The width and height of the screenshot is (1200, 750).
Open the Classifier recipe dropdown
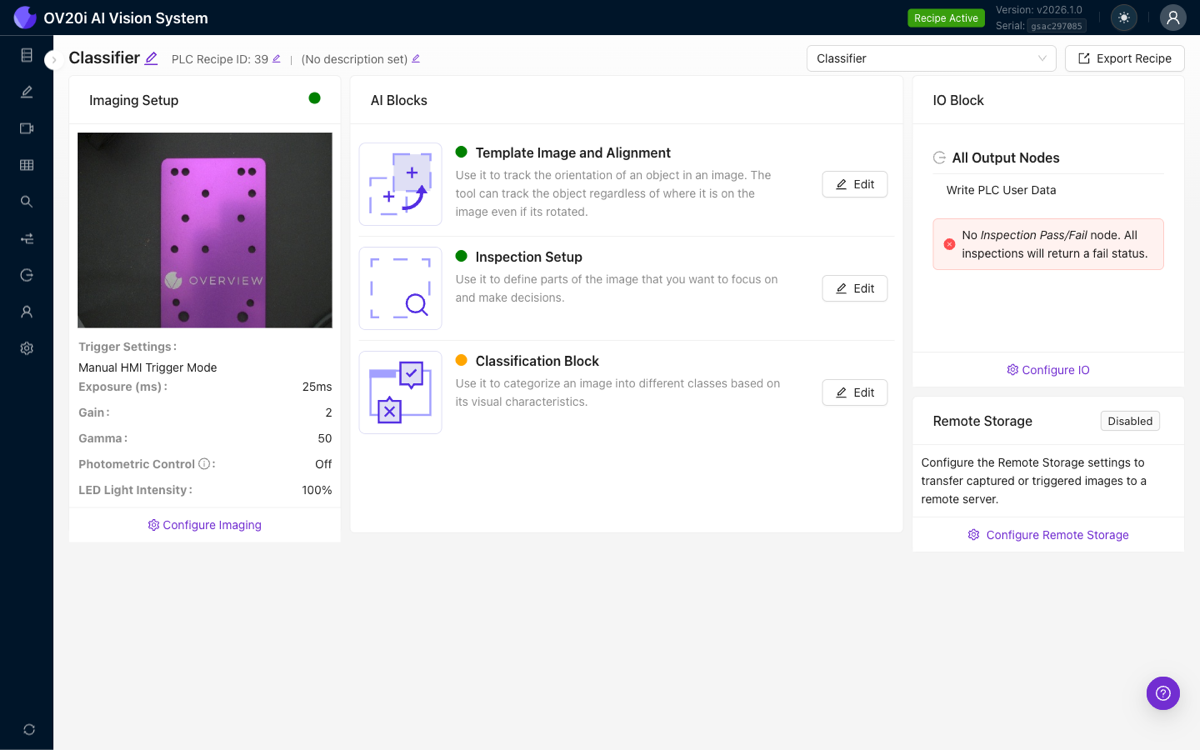(x=930, y=58)
